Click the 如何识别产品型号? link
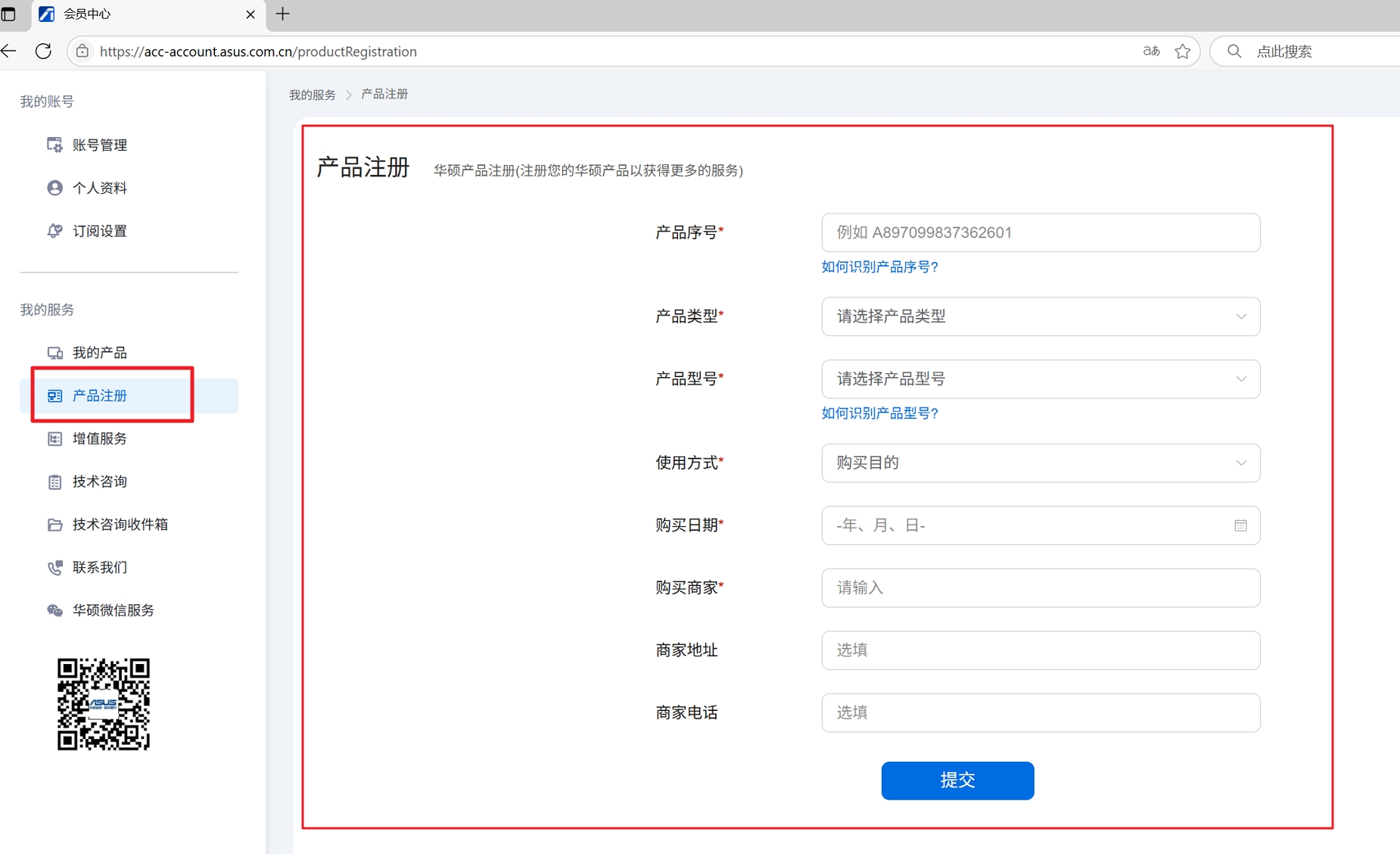1400x854 pixels. (880, 413)
